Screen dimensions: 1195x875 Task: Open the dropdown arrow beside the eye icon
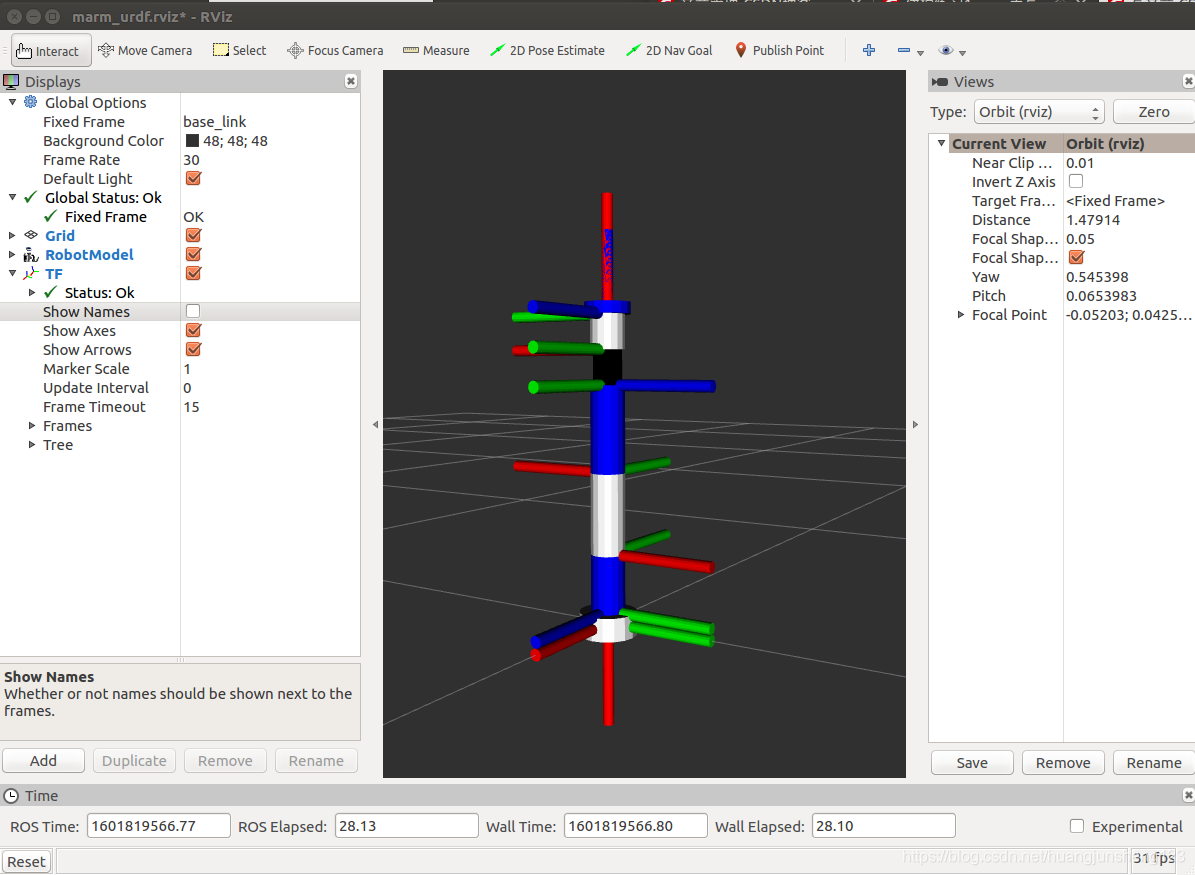click(x=963, y=53)
